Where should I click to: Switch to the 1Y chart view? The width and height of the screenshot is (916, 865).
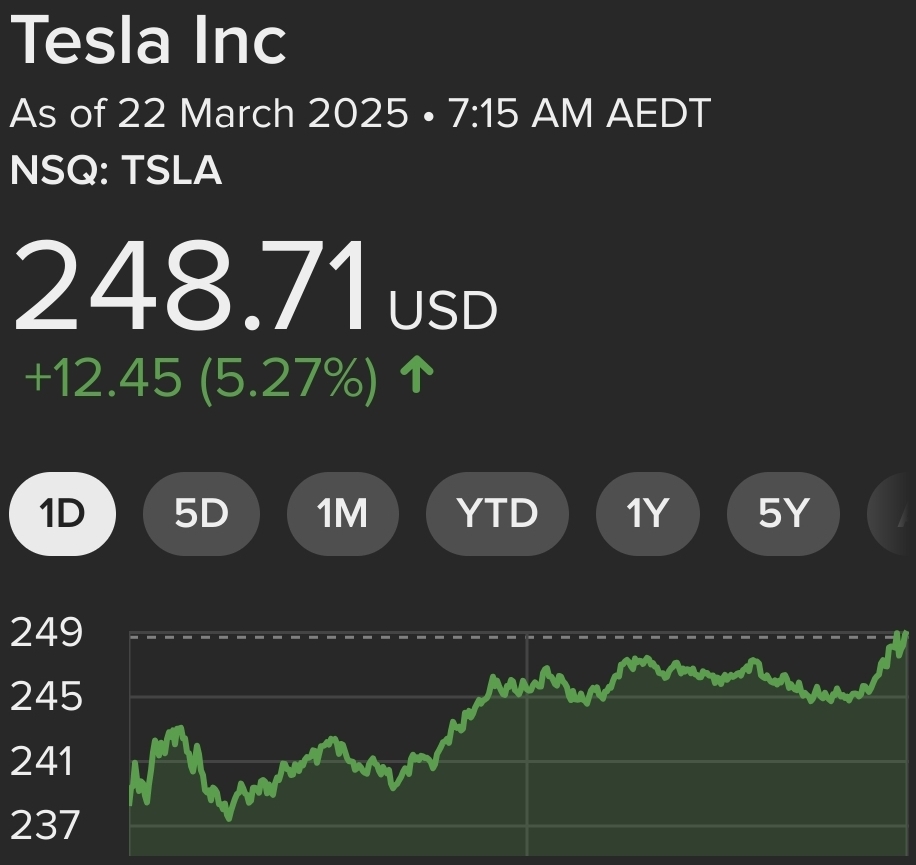(646, 514)
